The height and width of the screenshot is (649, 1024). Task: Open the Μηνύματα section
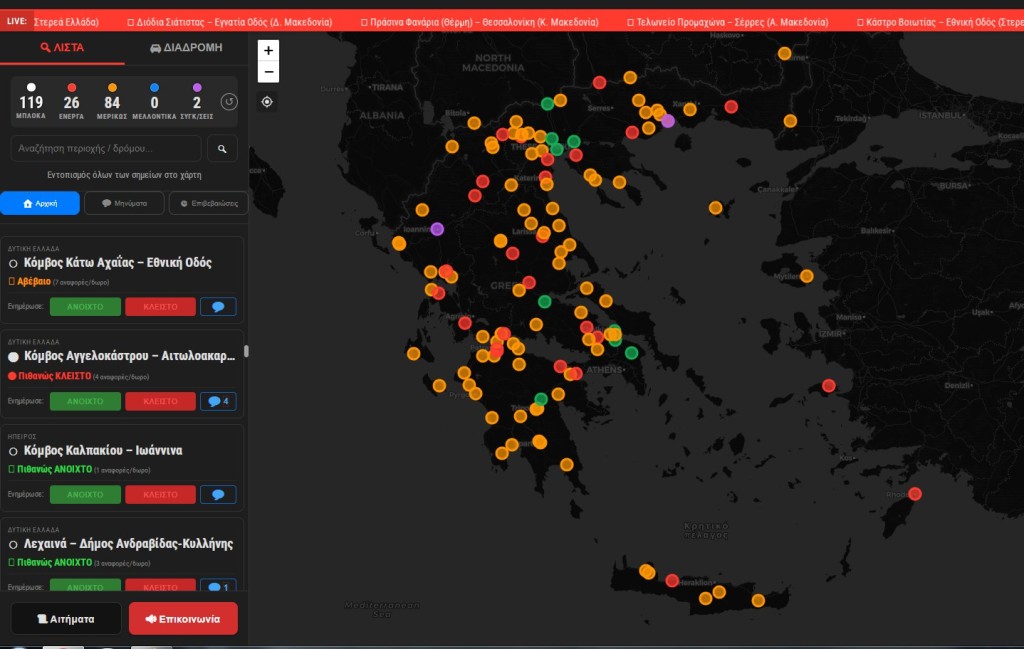(x=124, y=203)
